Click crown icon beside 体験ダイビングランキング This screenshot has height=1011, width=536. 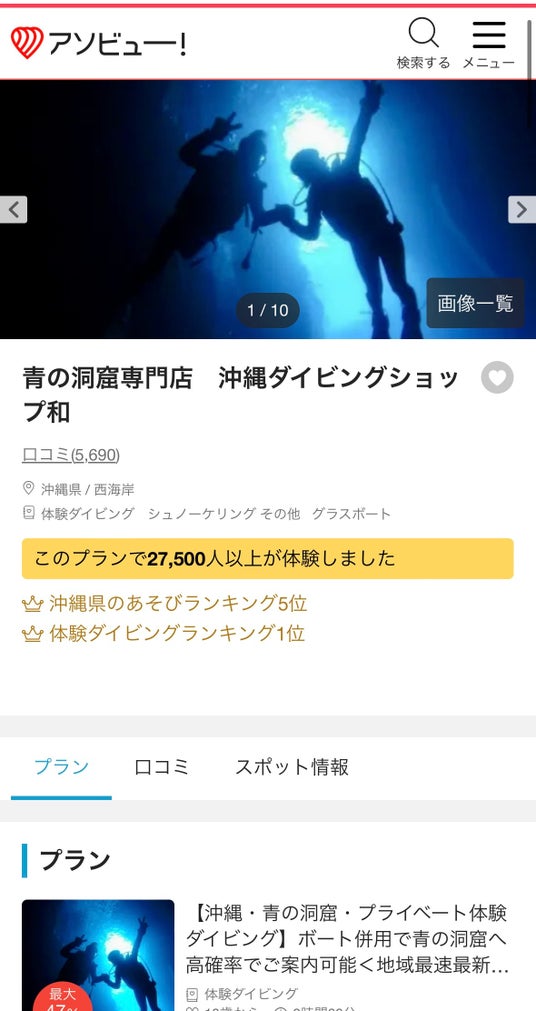(32, 634)
